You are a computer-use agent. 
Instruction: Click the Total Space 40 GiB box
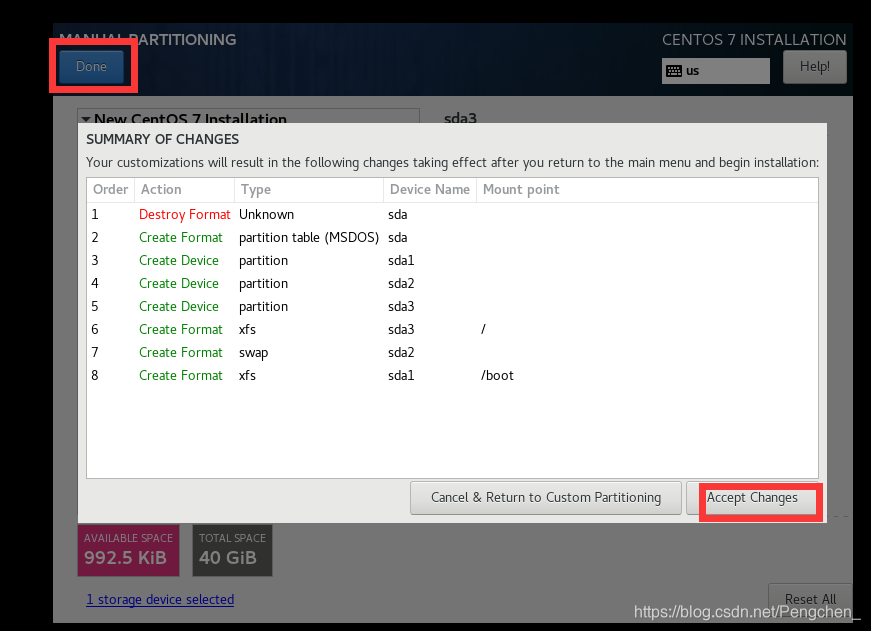[232, 550]
